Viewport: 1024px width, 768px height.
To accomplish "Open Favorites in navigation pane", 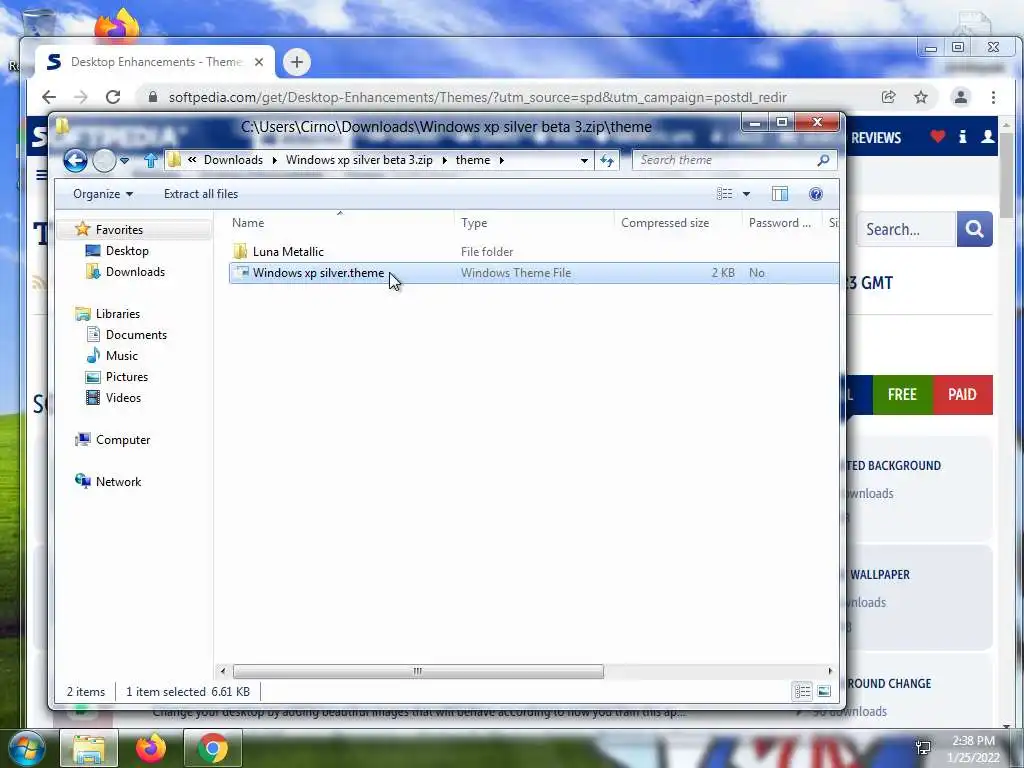I will 119,230.
